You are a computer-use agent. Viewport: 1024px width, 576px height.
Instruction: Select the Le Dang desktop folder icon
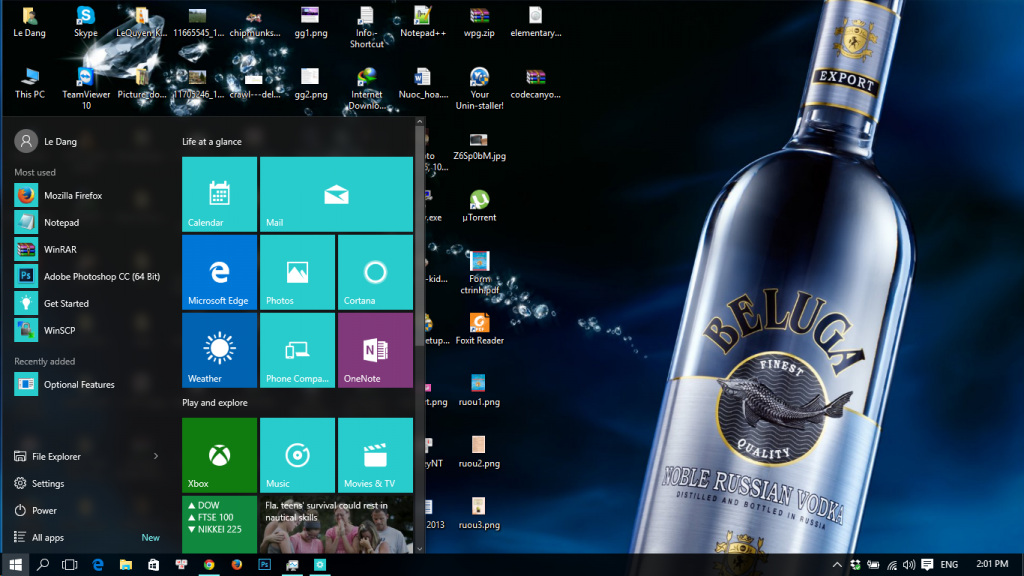29,22
